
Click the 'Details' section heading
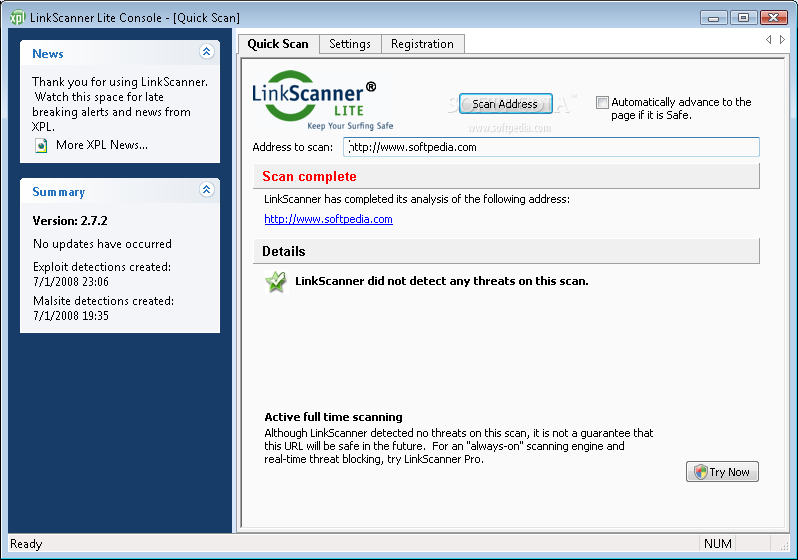283,251
